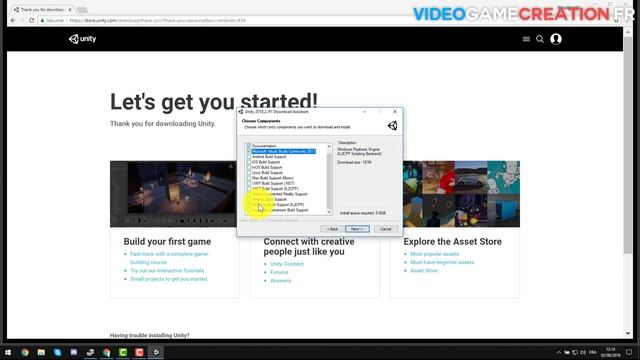Toggle the Documentation component checkbox
Screen dimensions: 640x360
point(249,146)
